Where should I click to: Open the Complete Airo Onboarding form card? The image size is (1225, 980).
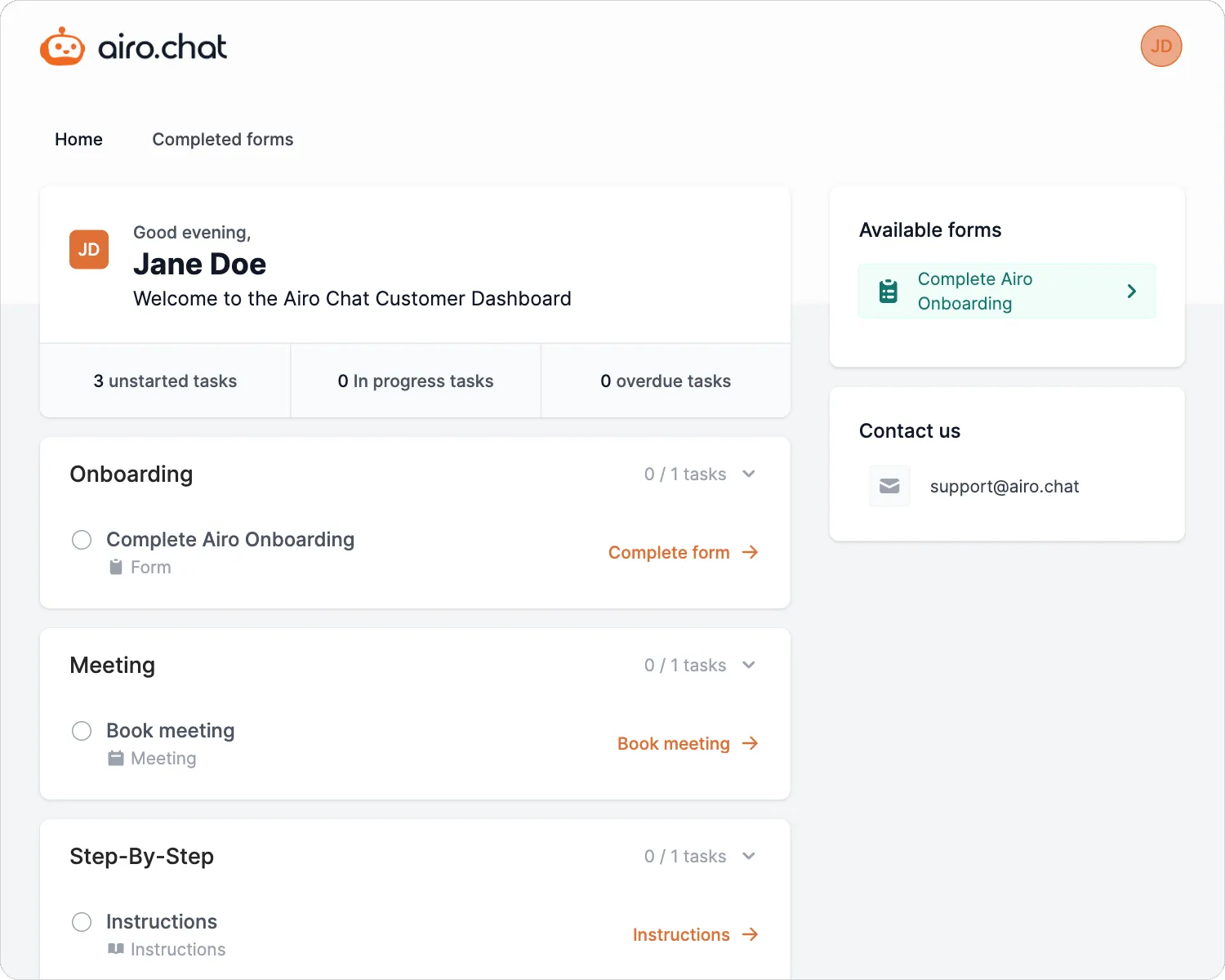tap(1006, 292)
